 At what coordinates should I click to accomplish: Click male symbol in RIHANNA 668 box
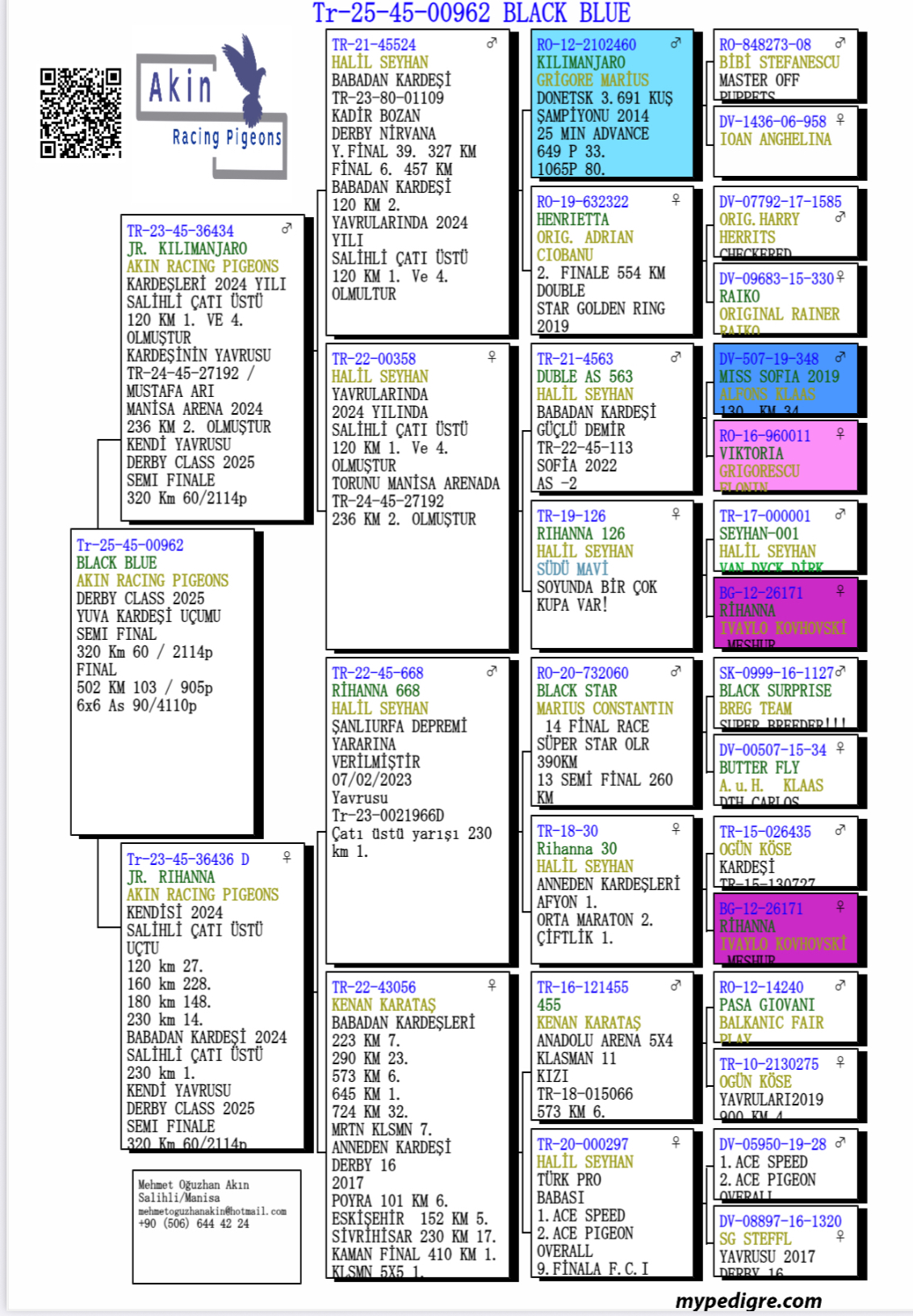pos(492,671)
